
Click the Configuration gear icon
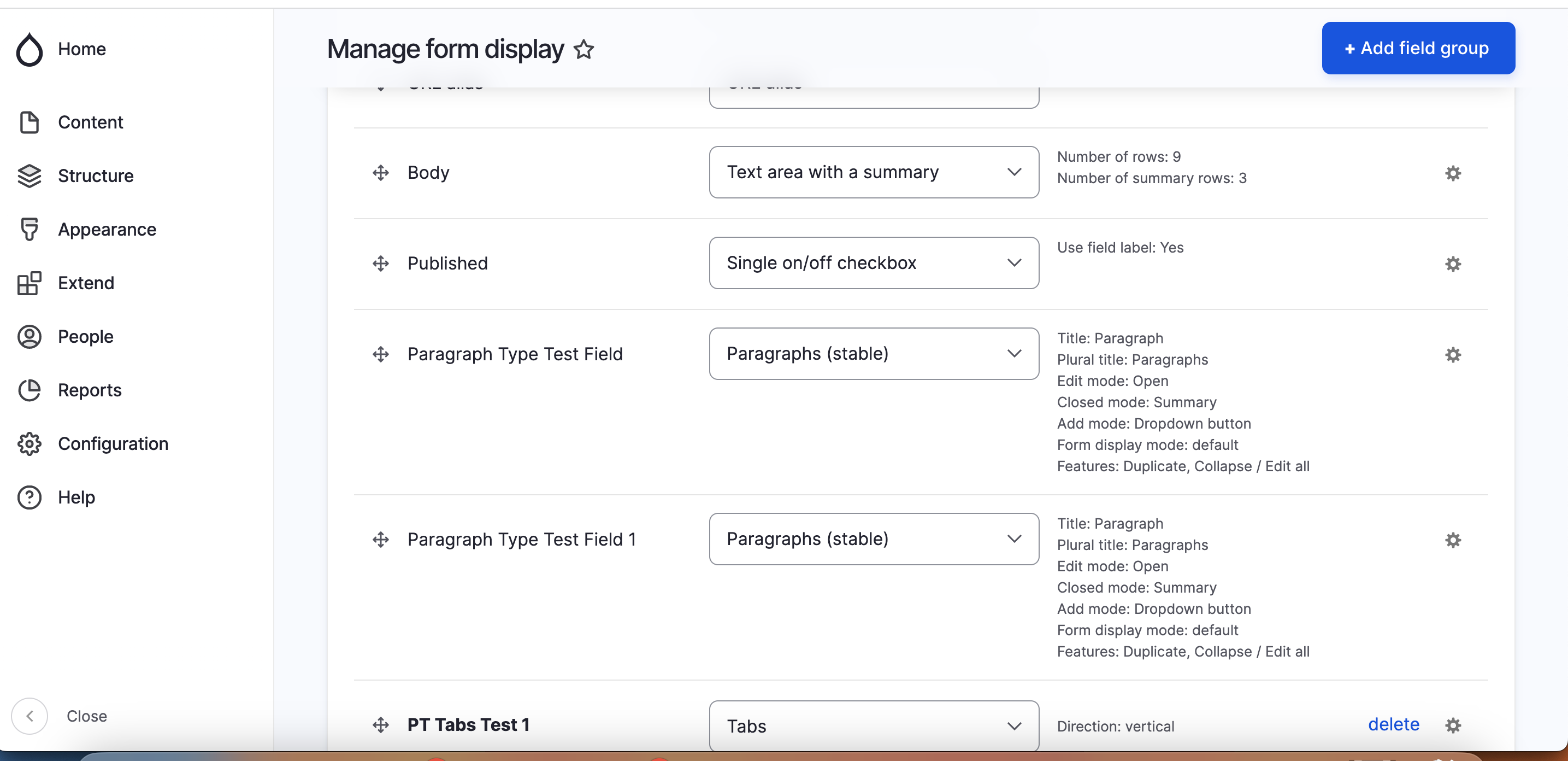pos(28,443)
